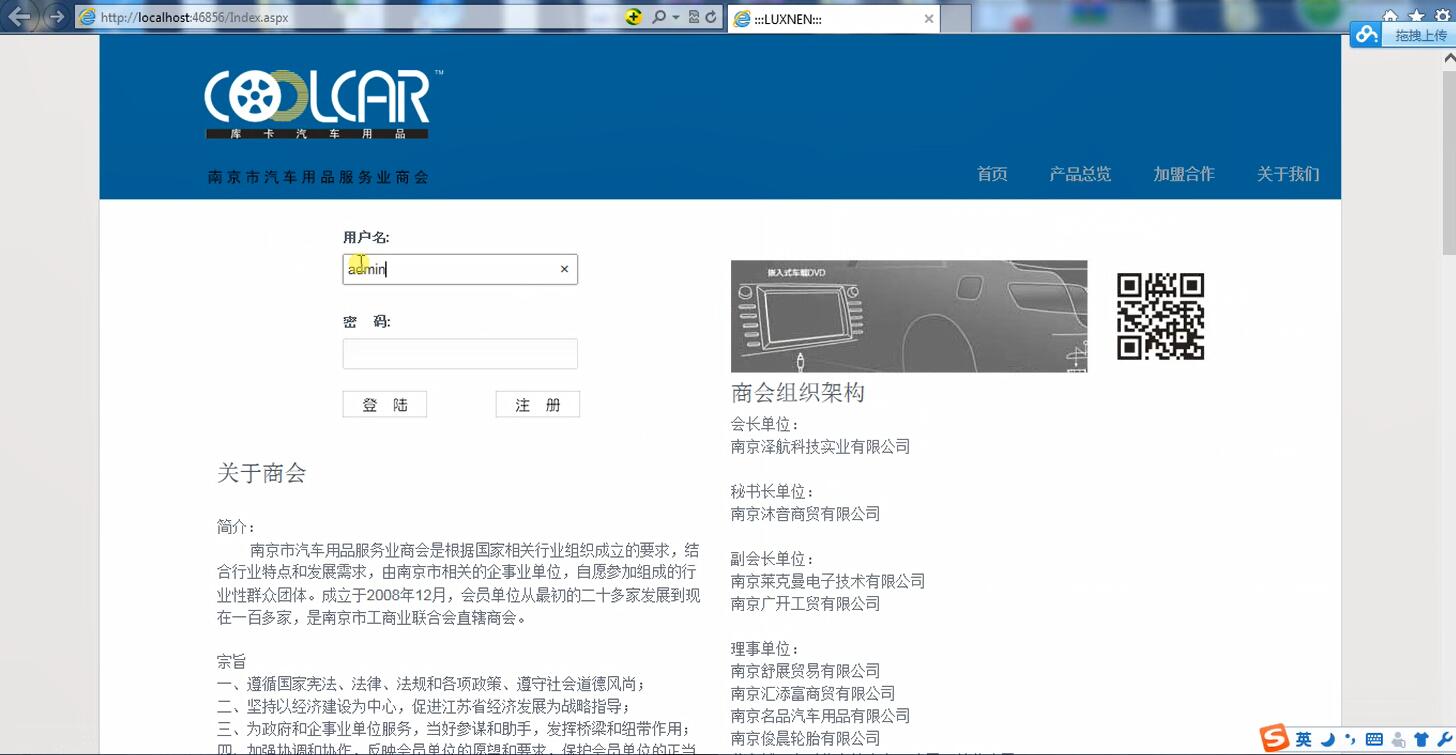
Task: Select the :::LUXNEN::: browser tab
Action: coord(833,19)
